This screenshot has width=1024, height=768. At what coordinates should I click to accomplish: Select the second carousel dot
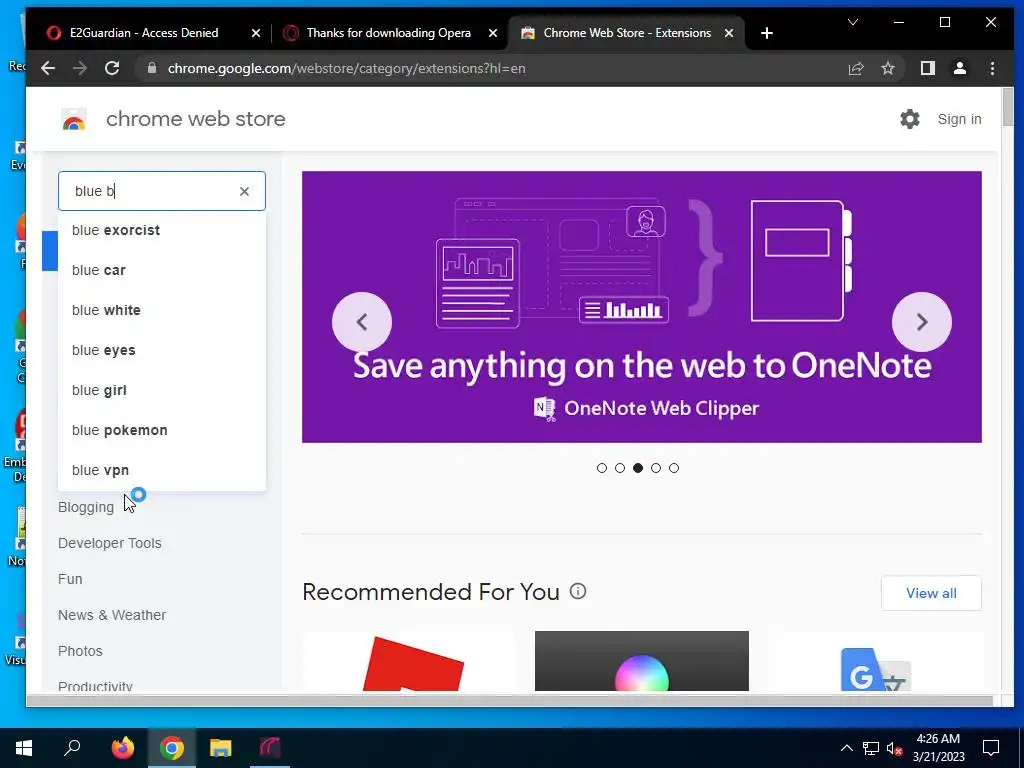[620, 468]
